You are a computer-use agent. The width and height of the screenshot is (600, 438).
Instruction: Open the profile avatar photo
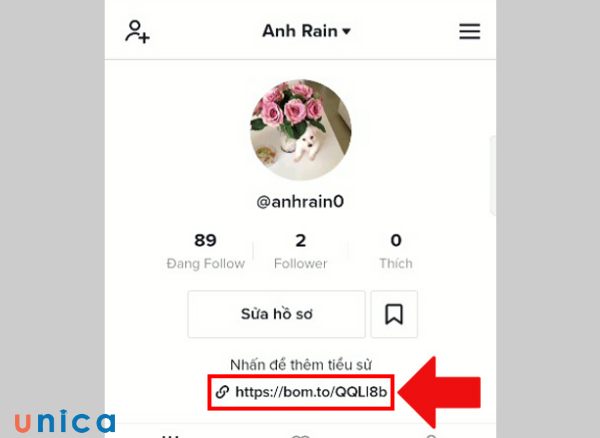(x=301, y=130)
